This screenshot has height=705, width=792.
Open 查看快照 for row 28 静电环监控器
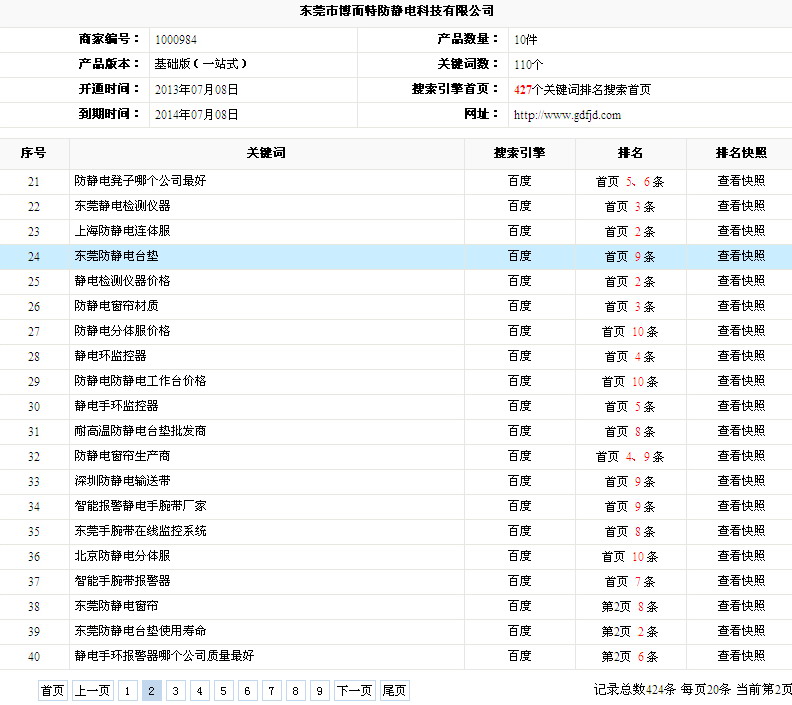pyautogui.click(x=741, y=356)
